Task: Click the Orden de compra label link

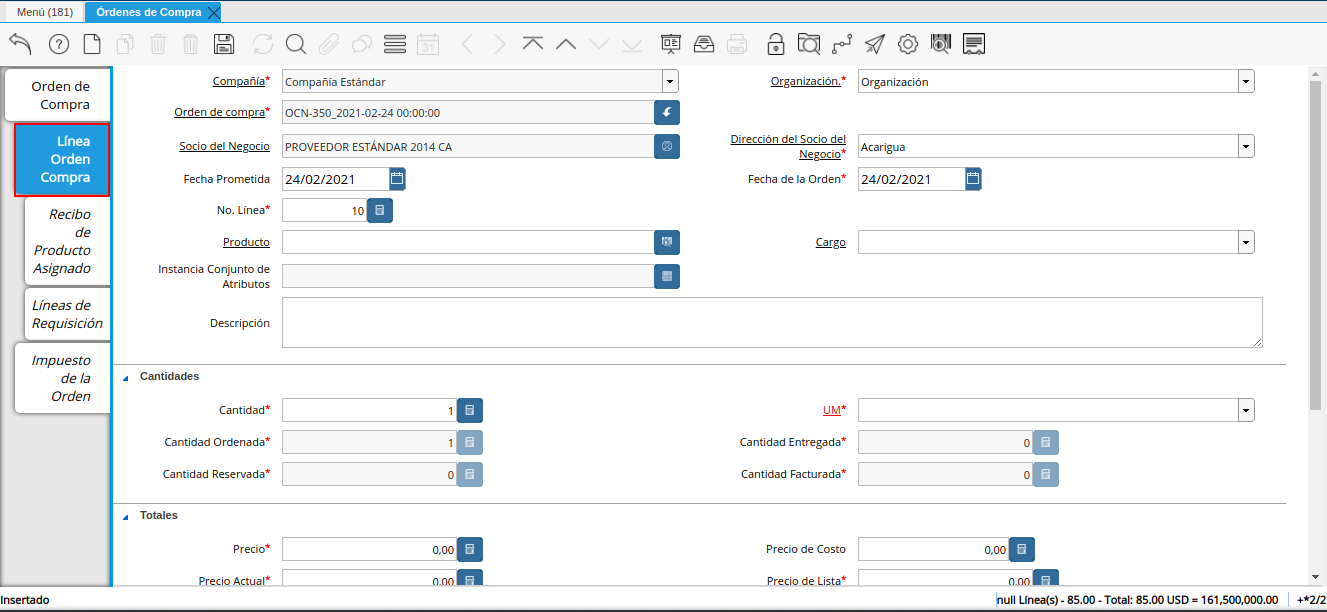Action: click(219, 112)
